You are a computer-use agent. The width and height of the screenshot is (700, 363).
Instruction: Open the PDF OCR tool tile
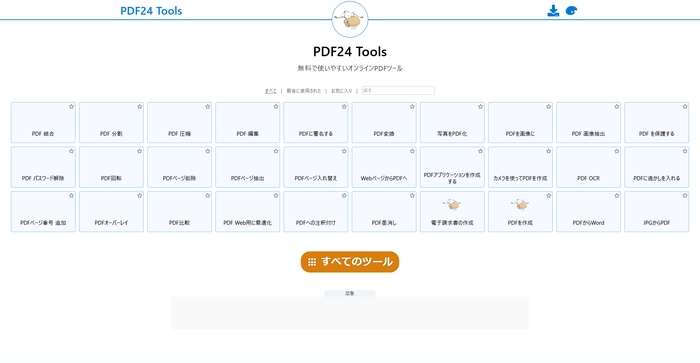588,167
